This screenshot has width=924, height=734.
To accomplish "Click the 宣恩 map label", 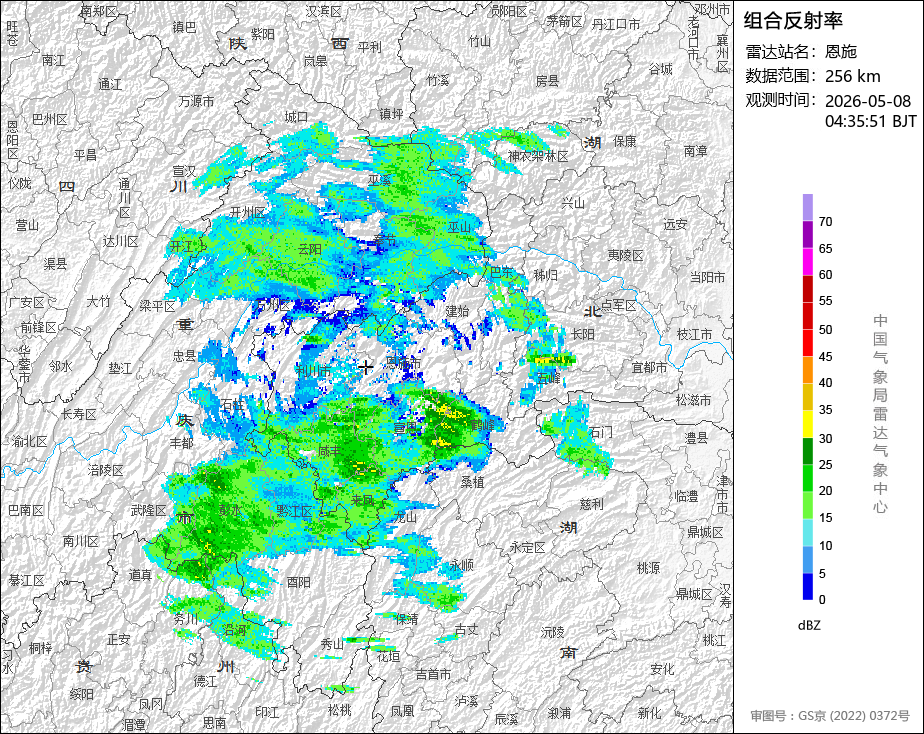I will point(405,427).
